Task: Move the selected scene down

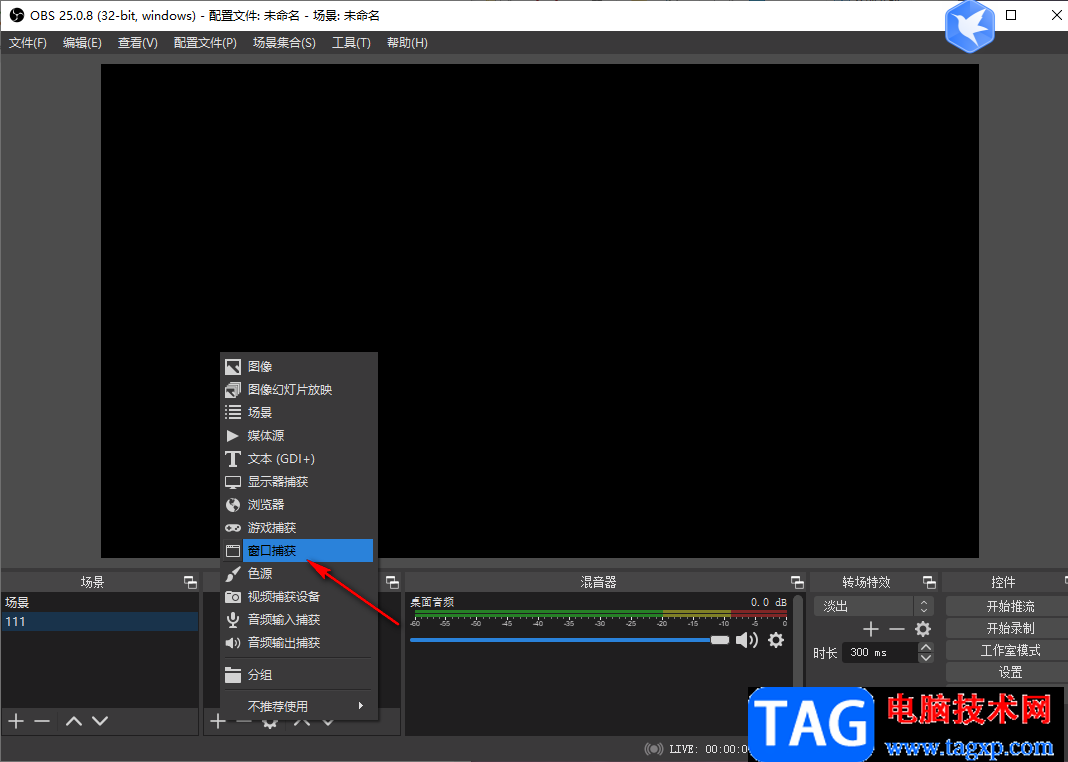Action: click(x=100, y=720)
